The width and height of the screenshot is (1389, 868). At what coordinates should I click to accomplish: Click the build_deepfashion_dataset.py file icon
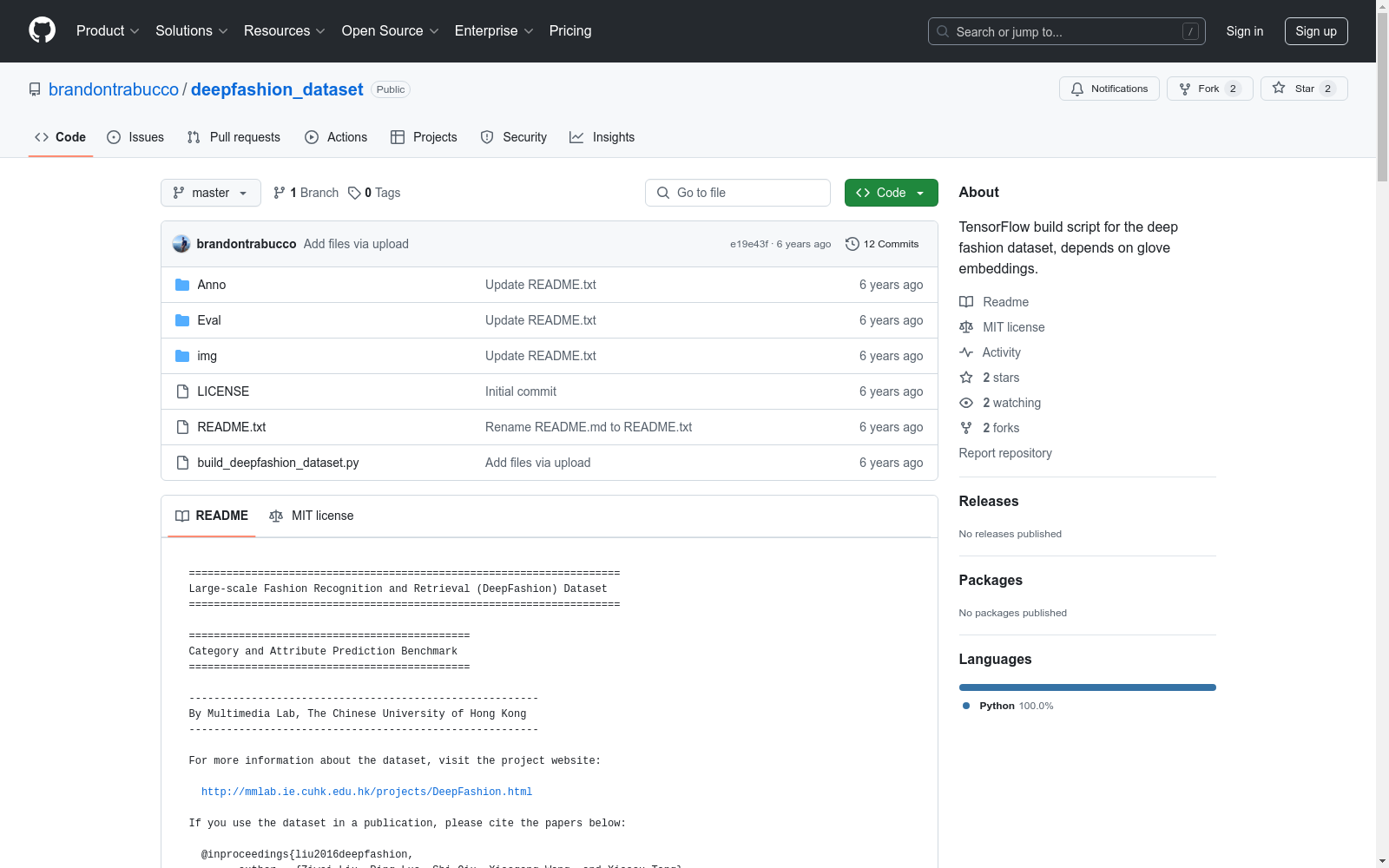pos(182,463)
